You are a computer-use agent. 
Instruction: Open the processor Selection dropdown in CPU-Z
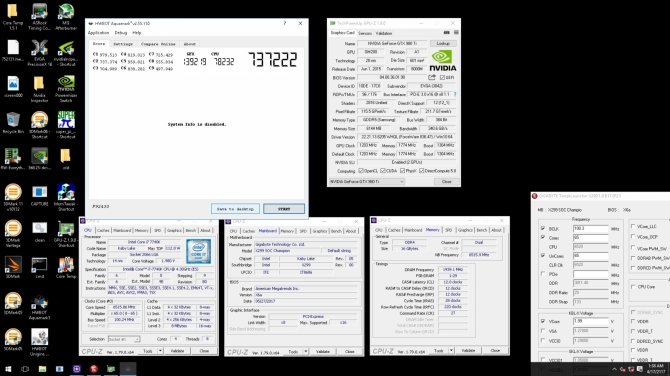[x=123, y=339]
